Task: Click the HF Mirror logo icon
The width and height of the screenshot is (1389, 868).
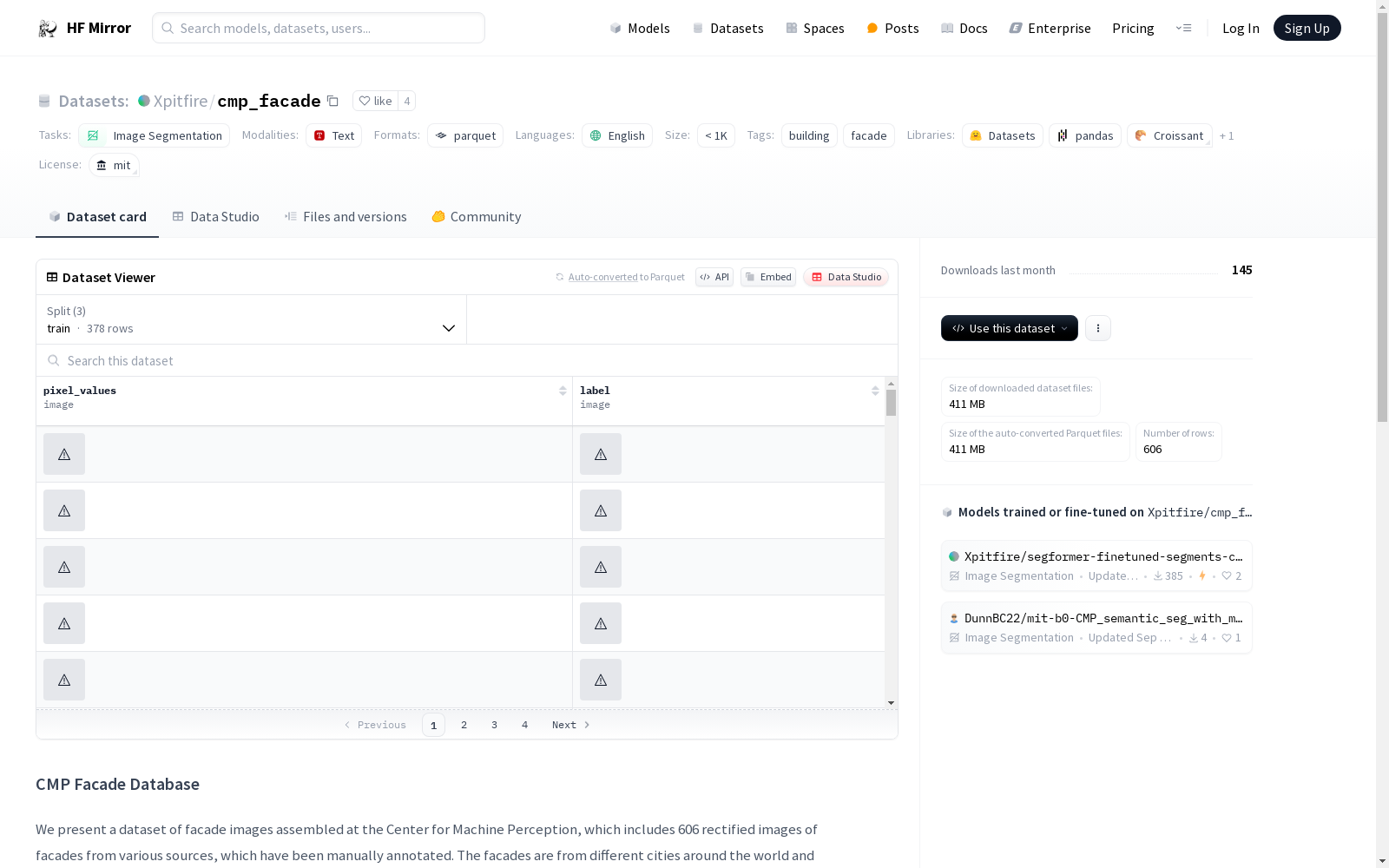Action: [48, 29]
